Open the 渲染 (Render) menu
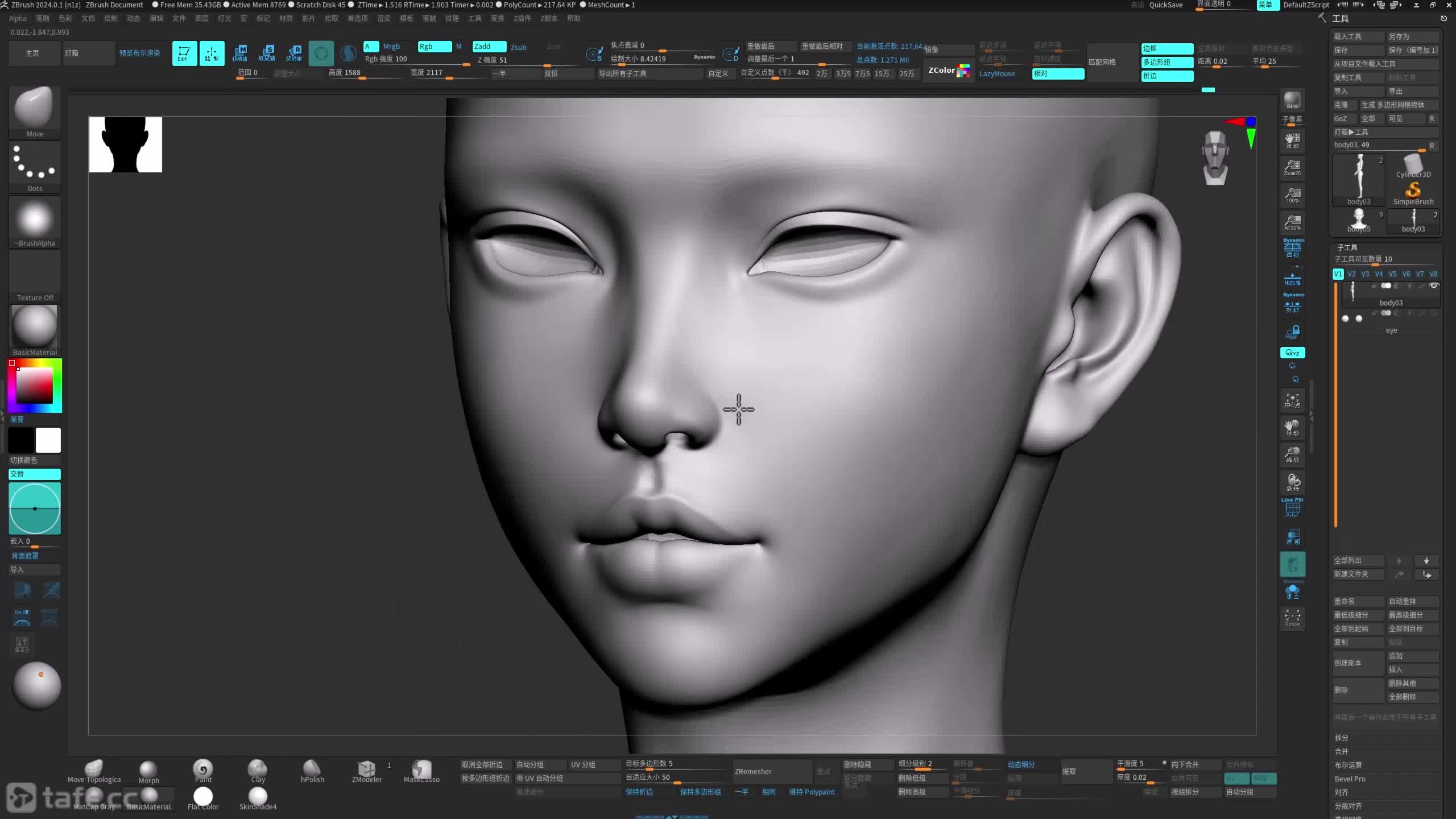The image size is (1456, 819). [384, 18]
